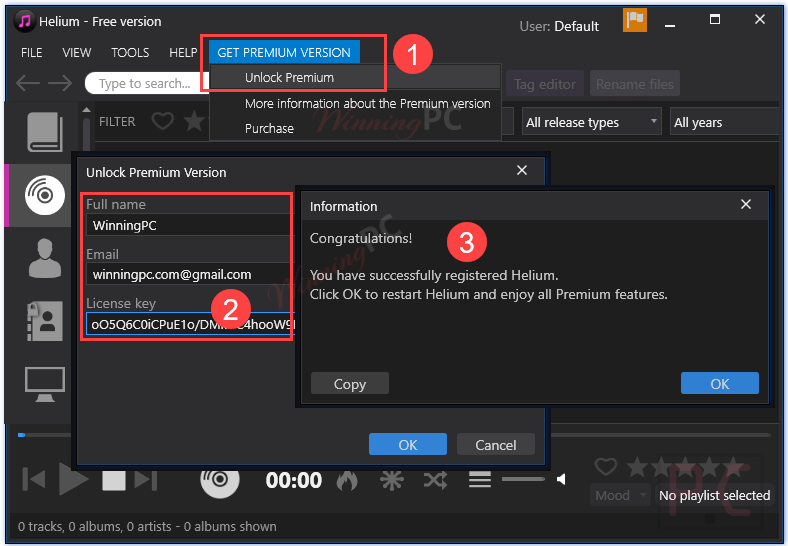Navigate forward with the right arrow

click(x=60, y=83)
